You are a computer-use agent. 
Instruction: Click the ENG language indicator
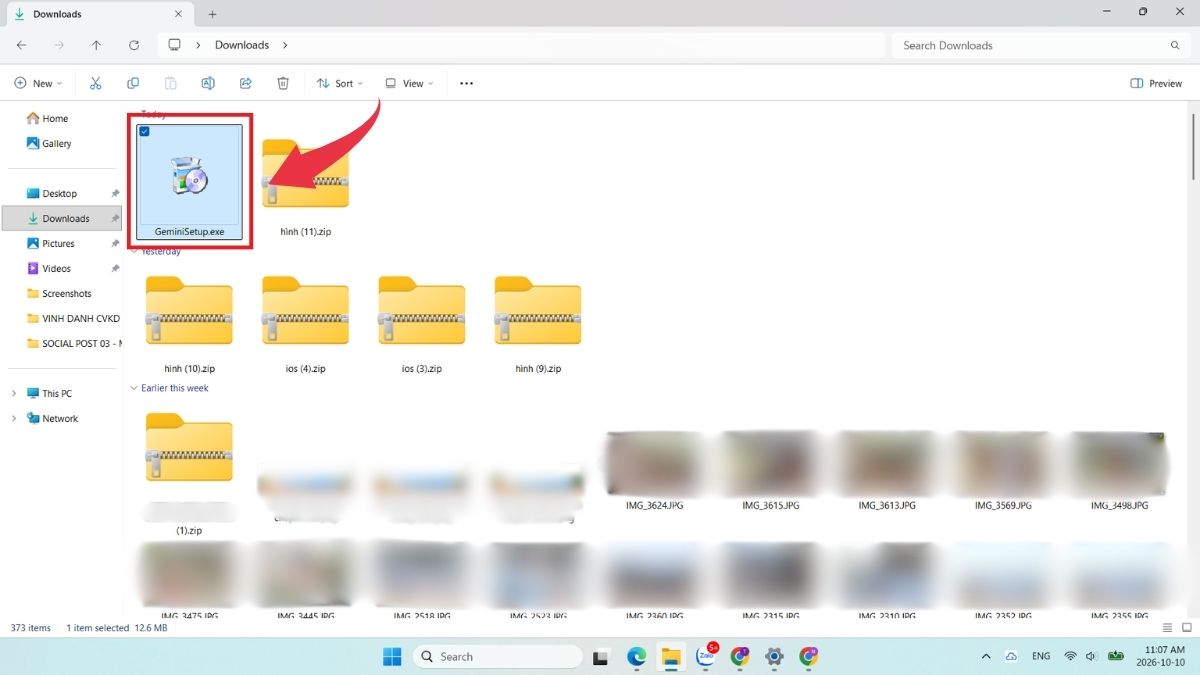(1041, 657)
